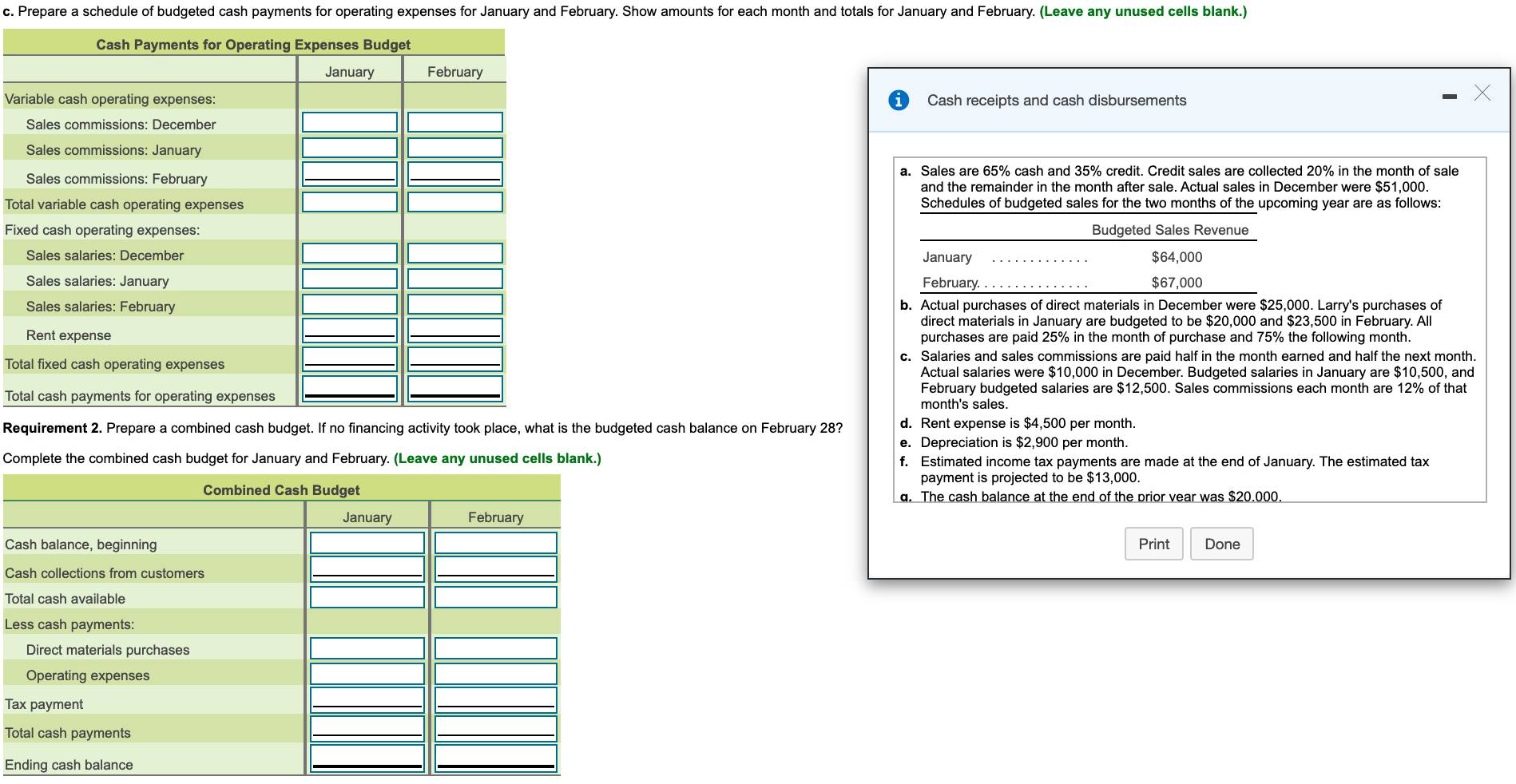
Task: Click the February Sales commissions: February field
Action: click(454, 172)
